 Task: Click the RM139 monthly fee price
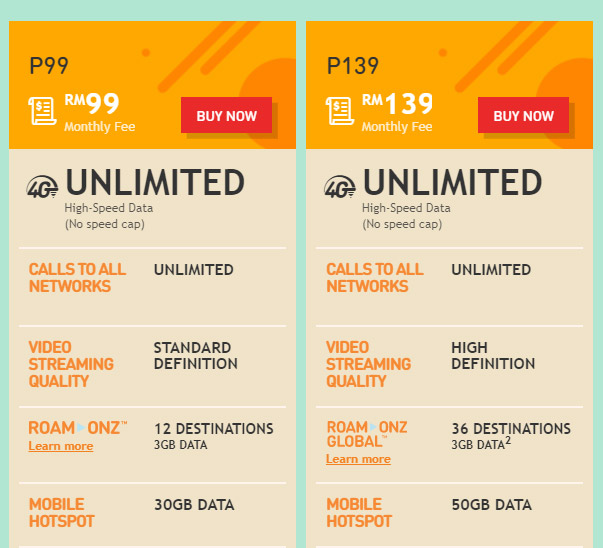click(398, 105)
